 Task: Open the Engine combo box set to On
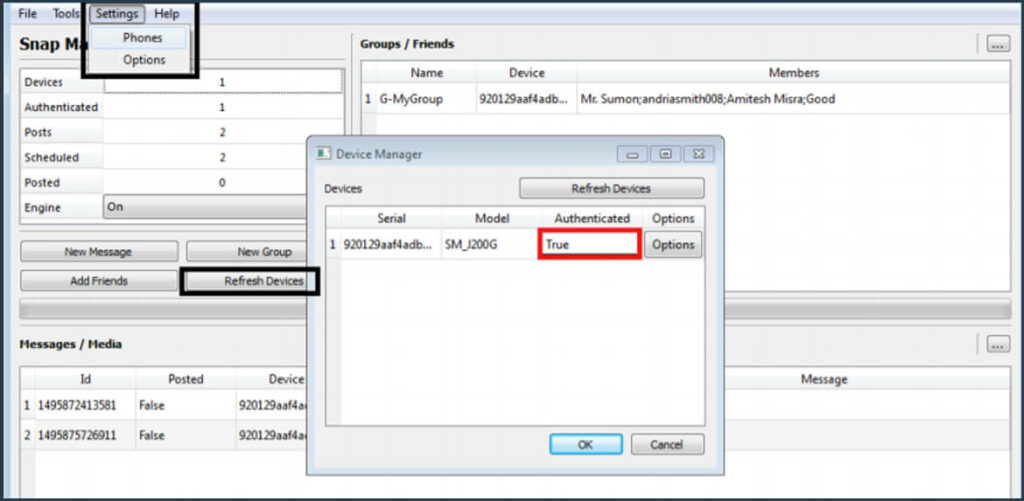[x=205, y=208]
